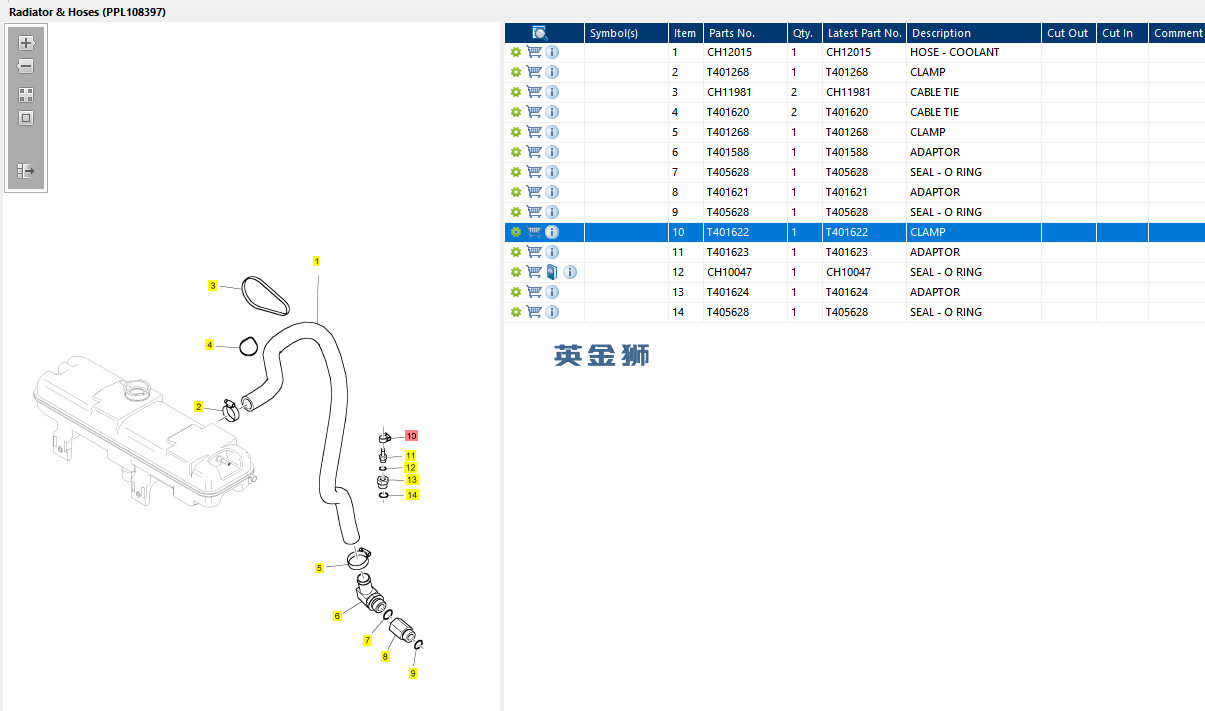The image size is (1205, 711).
Task: Open info for item 12 CH10047
Action: pos(570,272)
